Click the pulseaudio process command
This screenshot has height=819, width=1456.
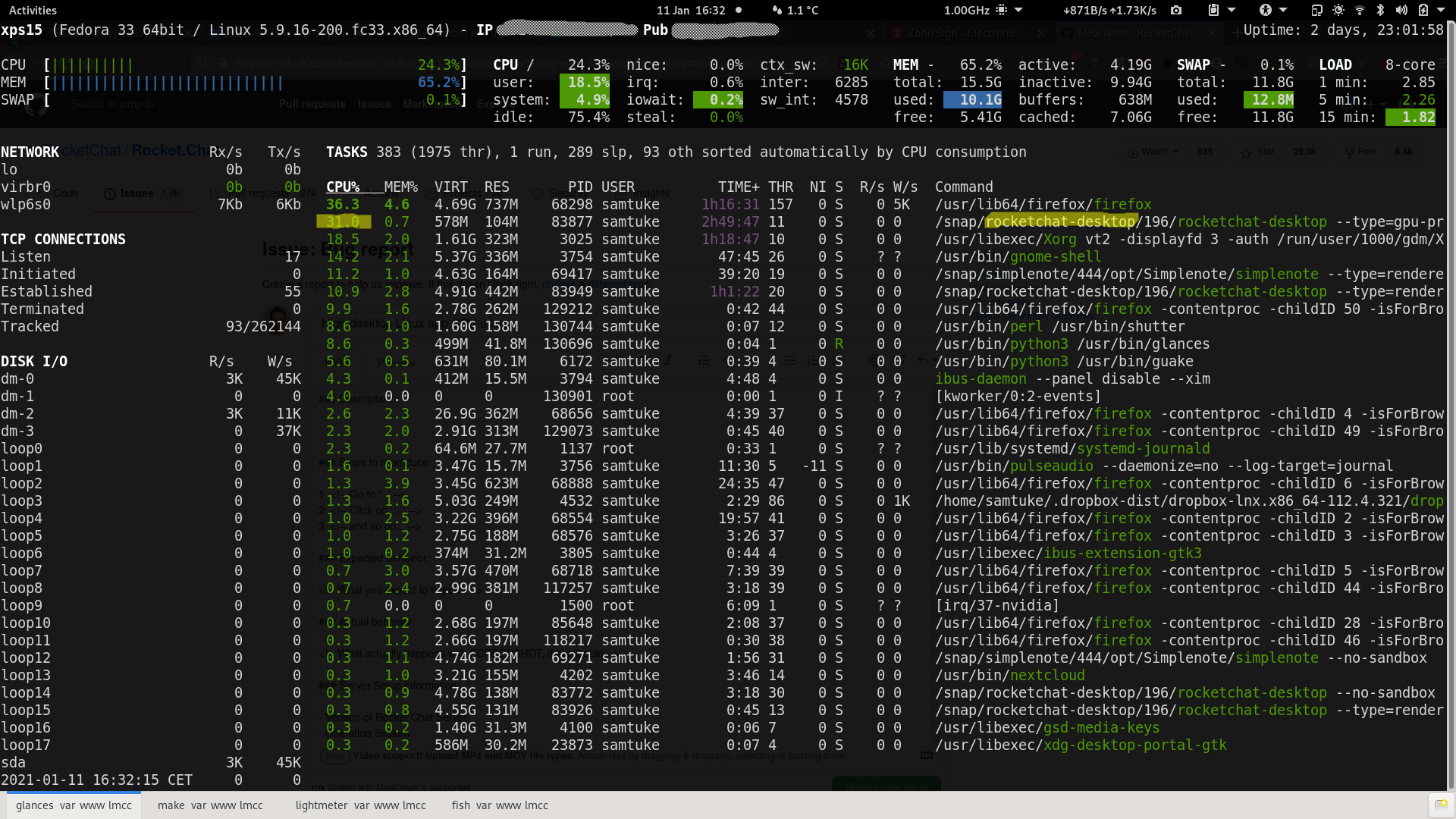pyautogui.click(x=1164, y=466)
